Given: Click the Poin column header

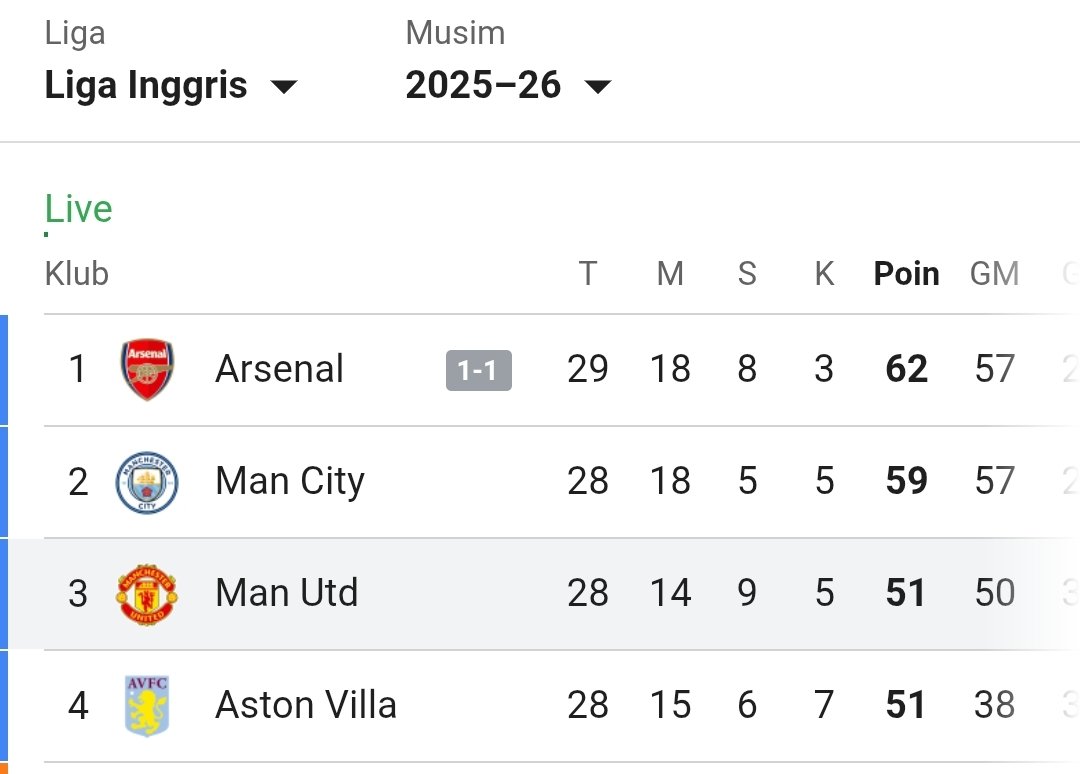Looking at the screenshot, I should click(x=906, y=274).
